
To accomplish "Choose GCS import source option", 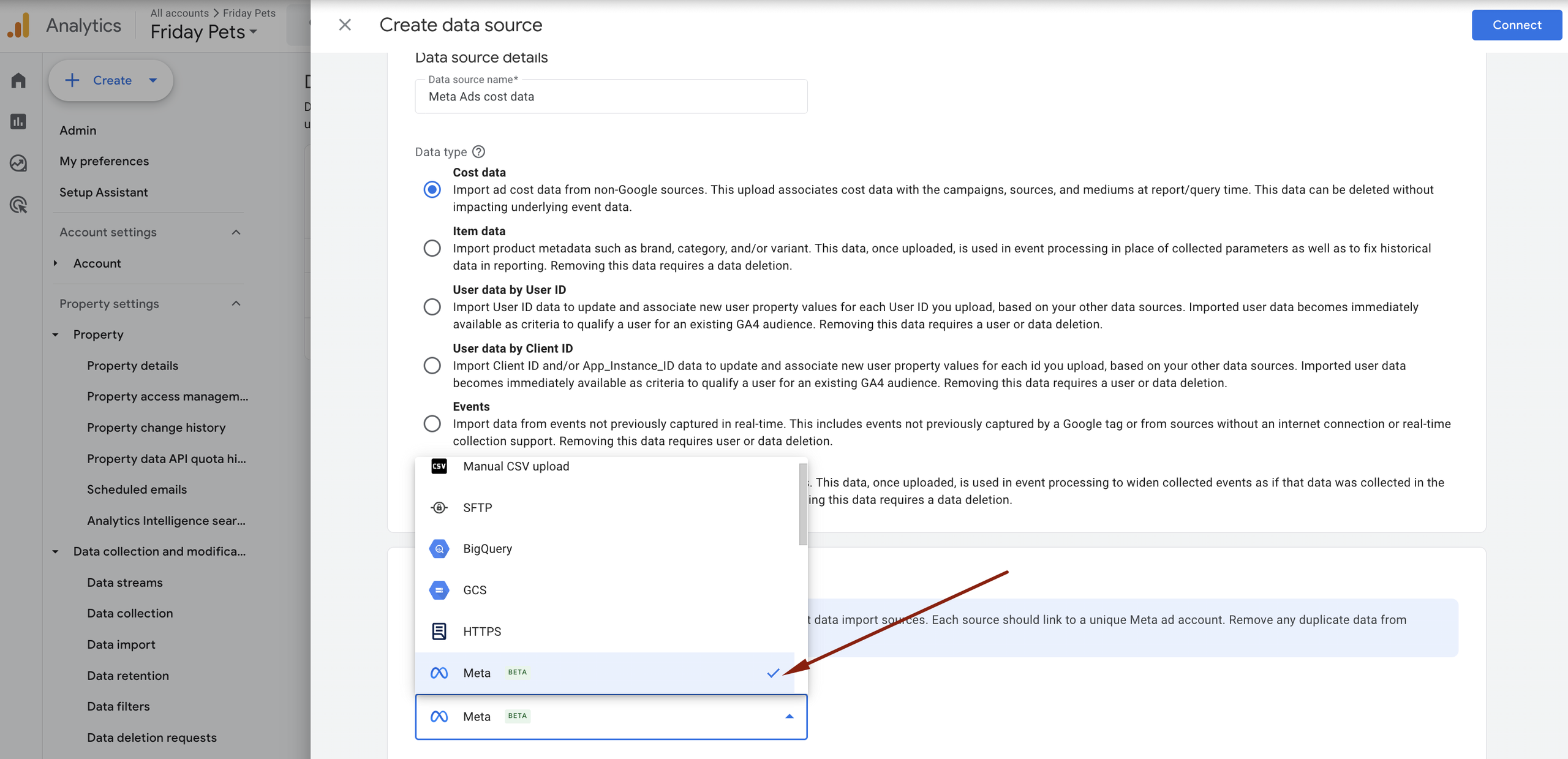I will pyautogui.click(x=605, y=590).
